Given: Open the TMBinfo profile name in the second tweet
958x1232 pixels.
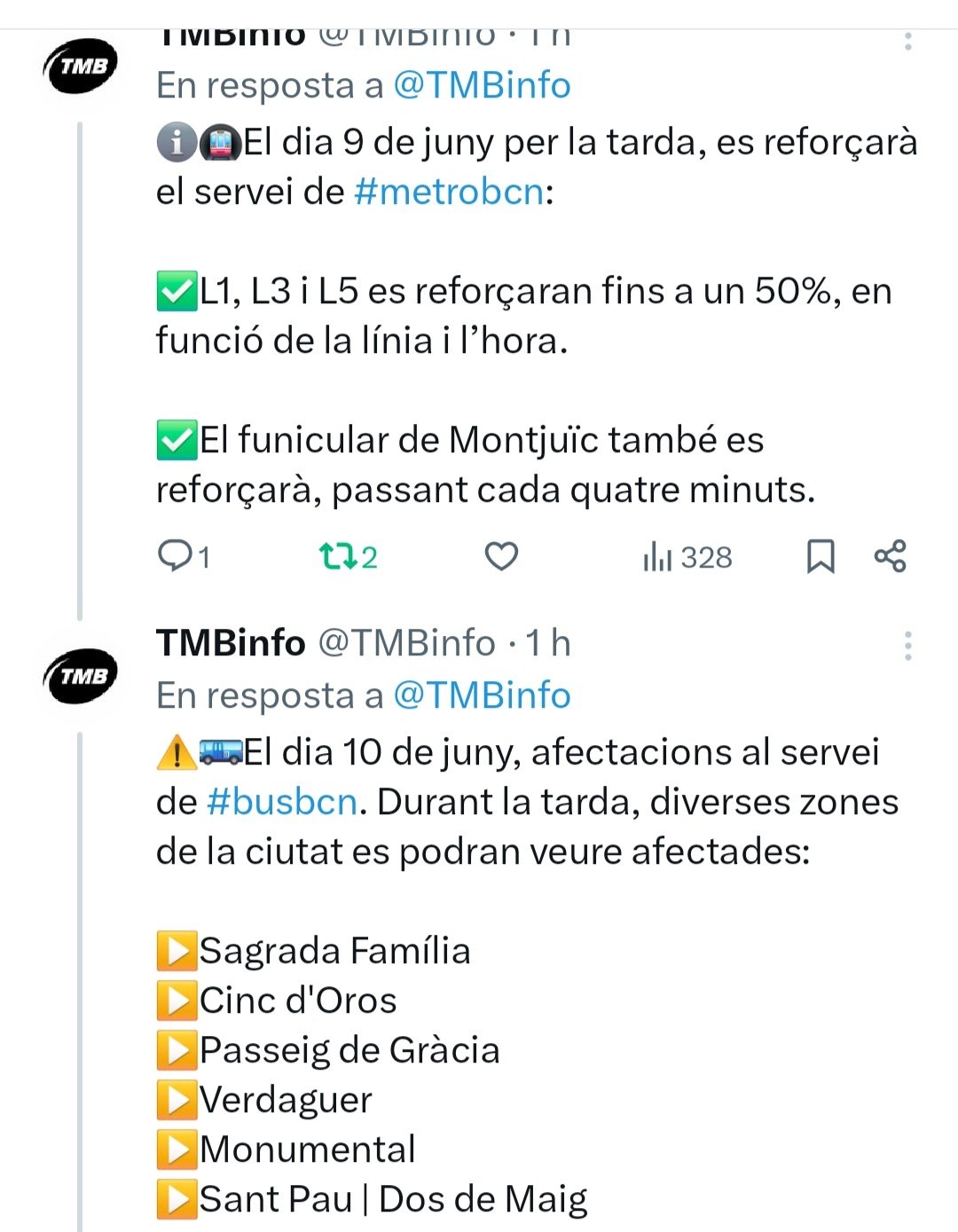Looking at the screenshot, I should point(231,643).
